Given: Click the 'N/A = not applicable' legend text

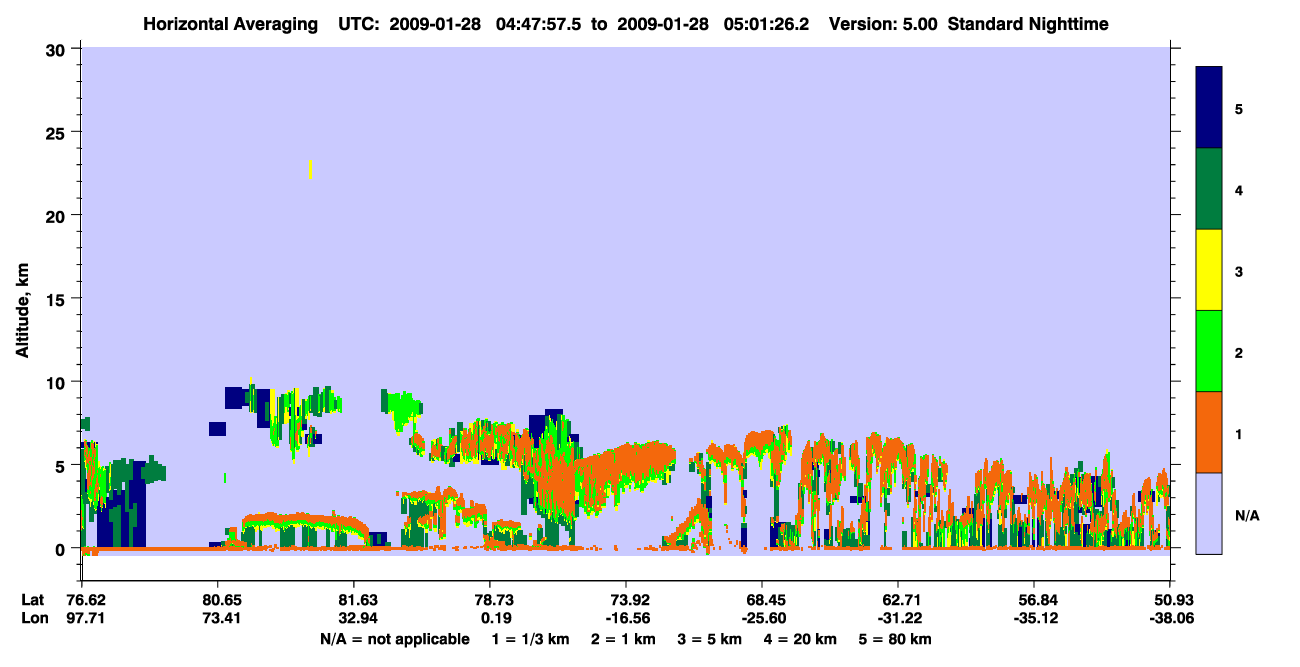Looking at the screenshot, I should [394, 638].
